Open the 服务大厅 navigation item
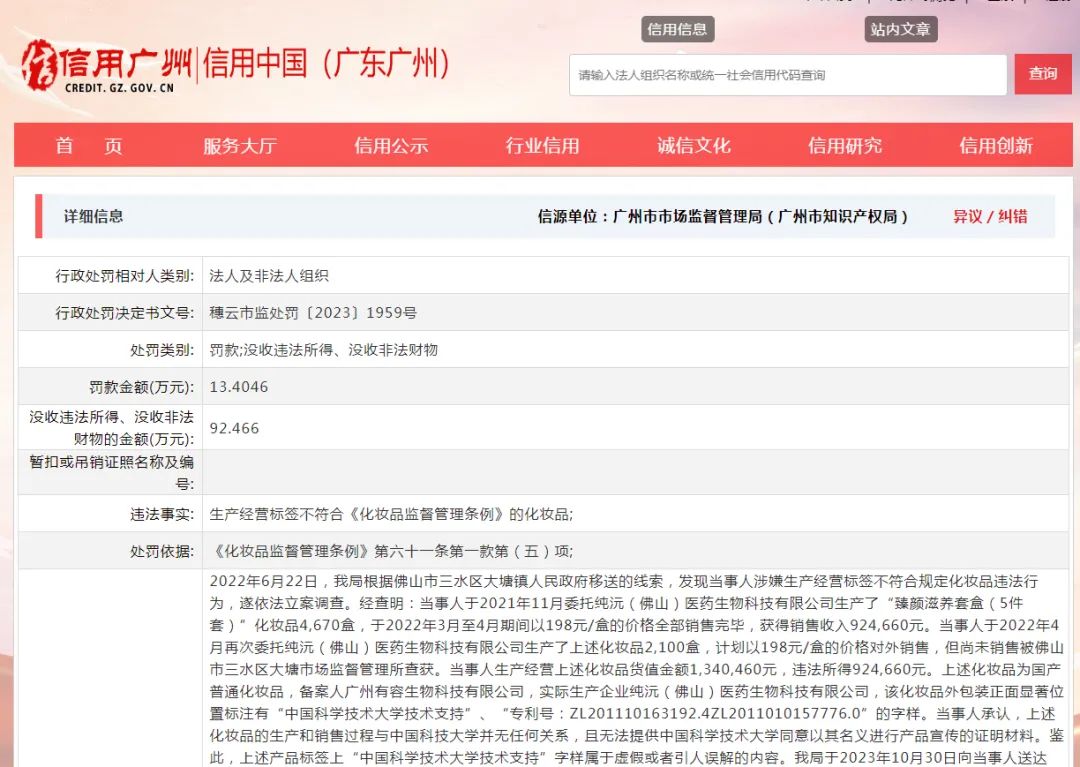This screenshot has height=767, width=1080. (x=239, y=146)
